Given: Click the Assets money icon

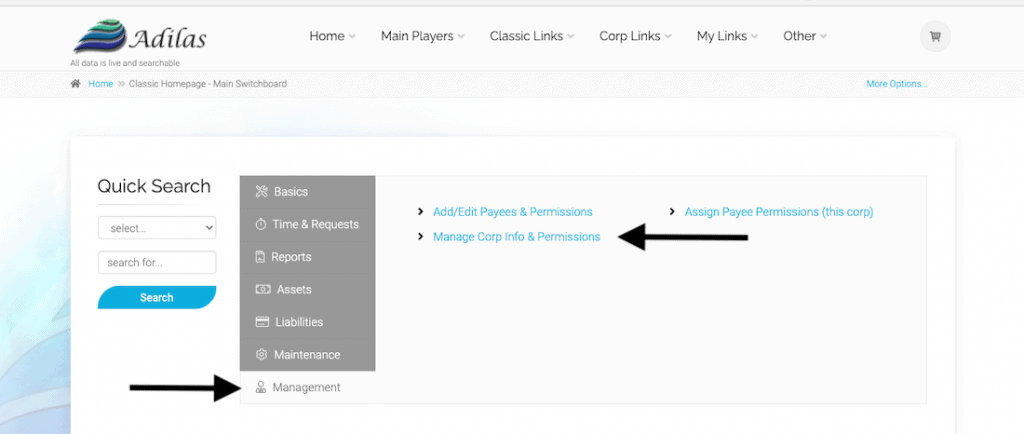Looking at the screenshot, I should click(x=263, y=290).
